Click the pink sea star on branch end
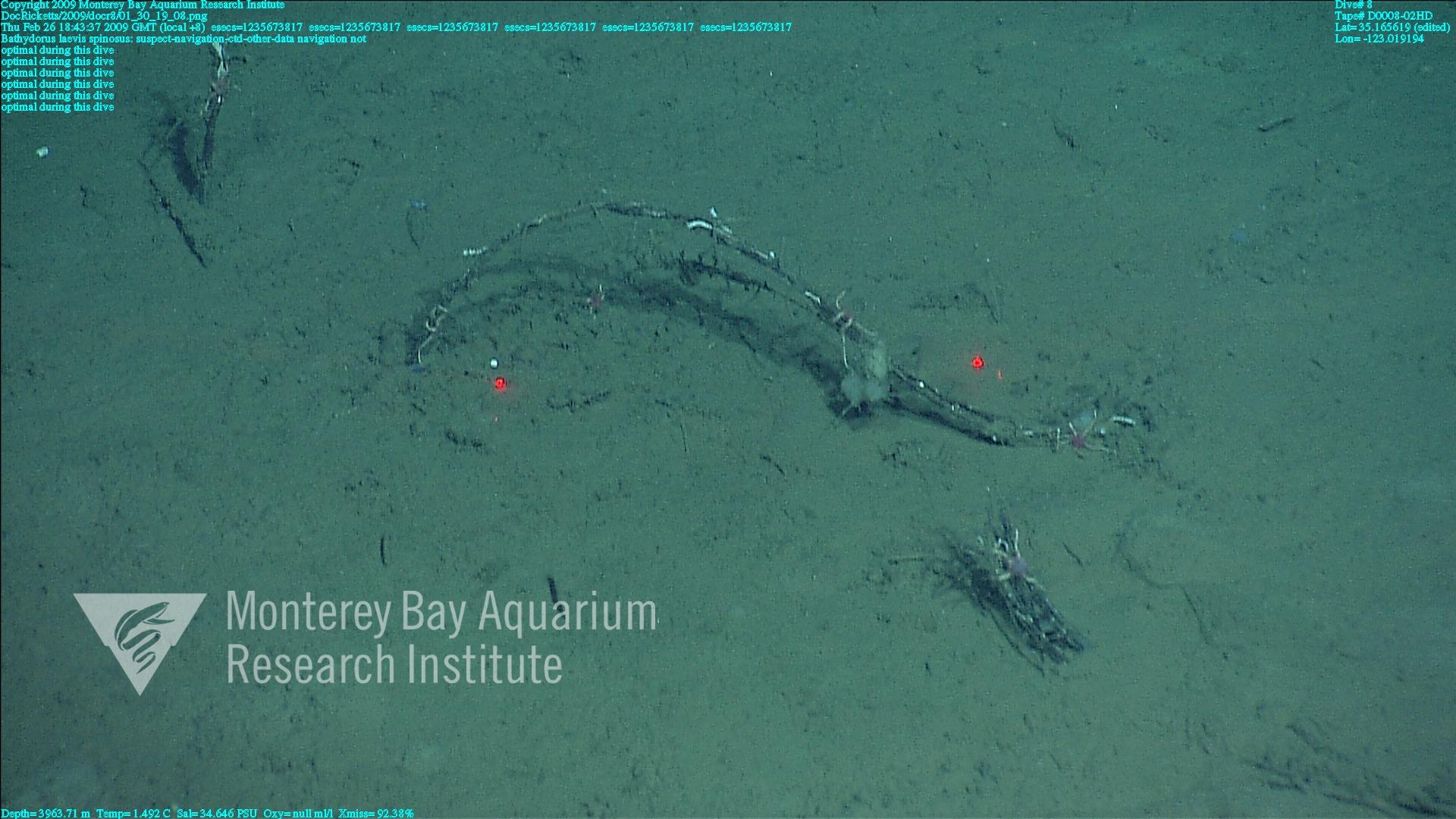 tap(1078, 438)
